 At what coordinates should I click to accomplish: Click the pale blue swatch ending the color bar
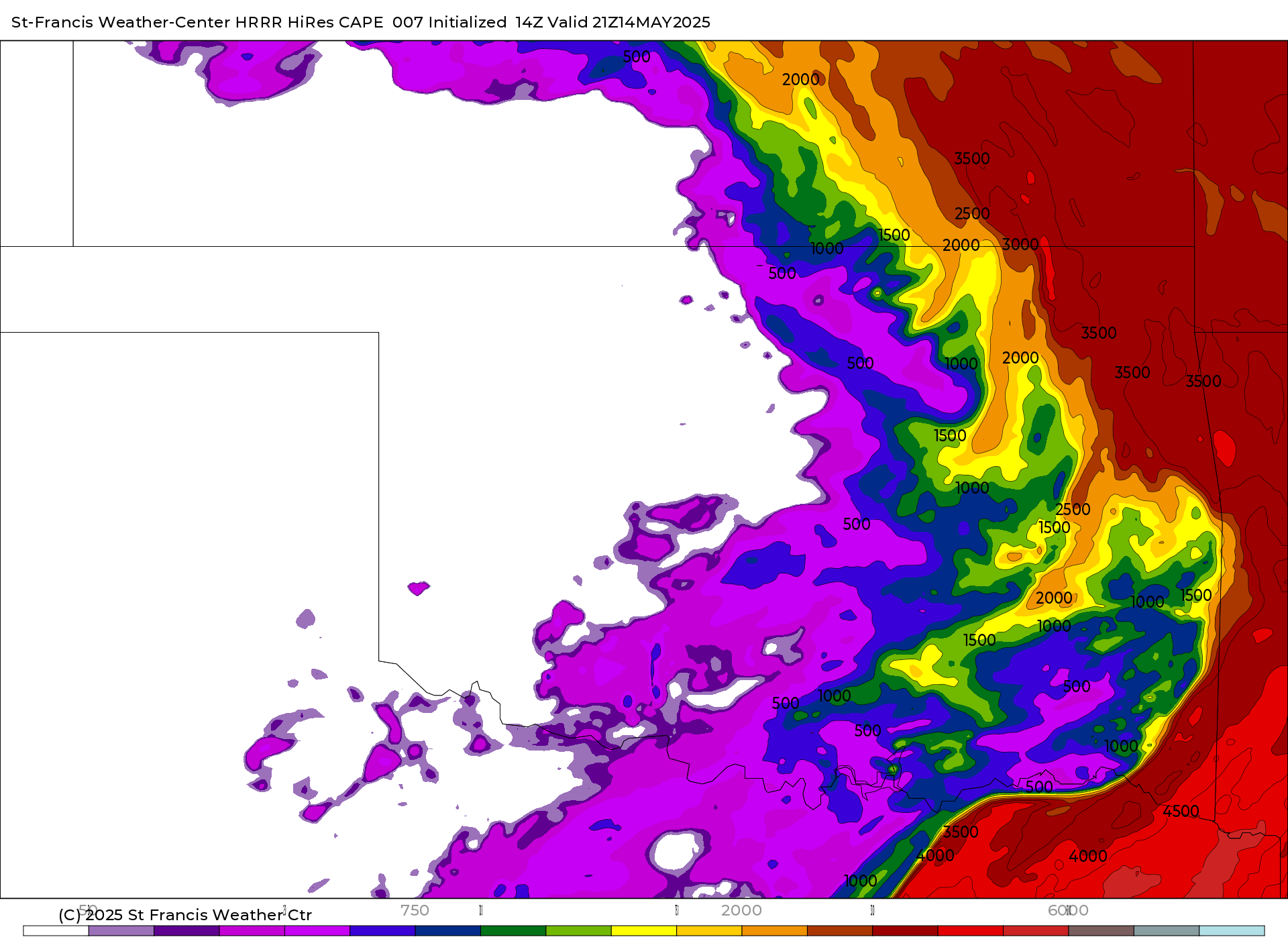(1232, 931)
